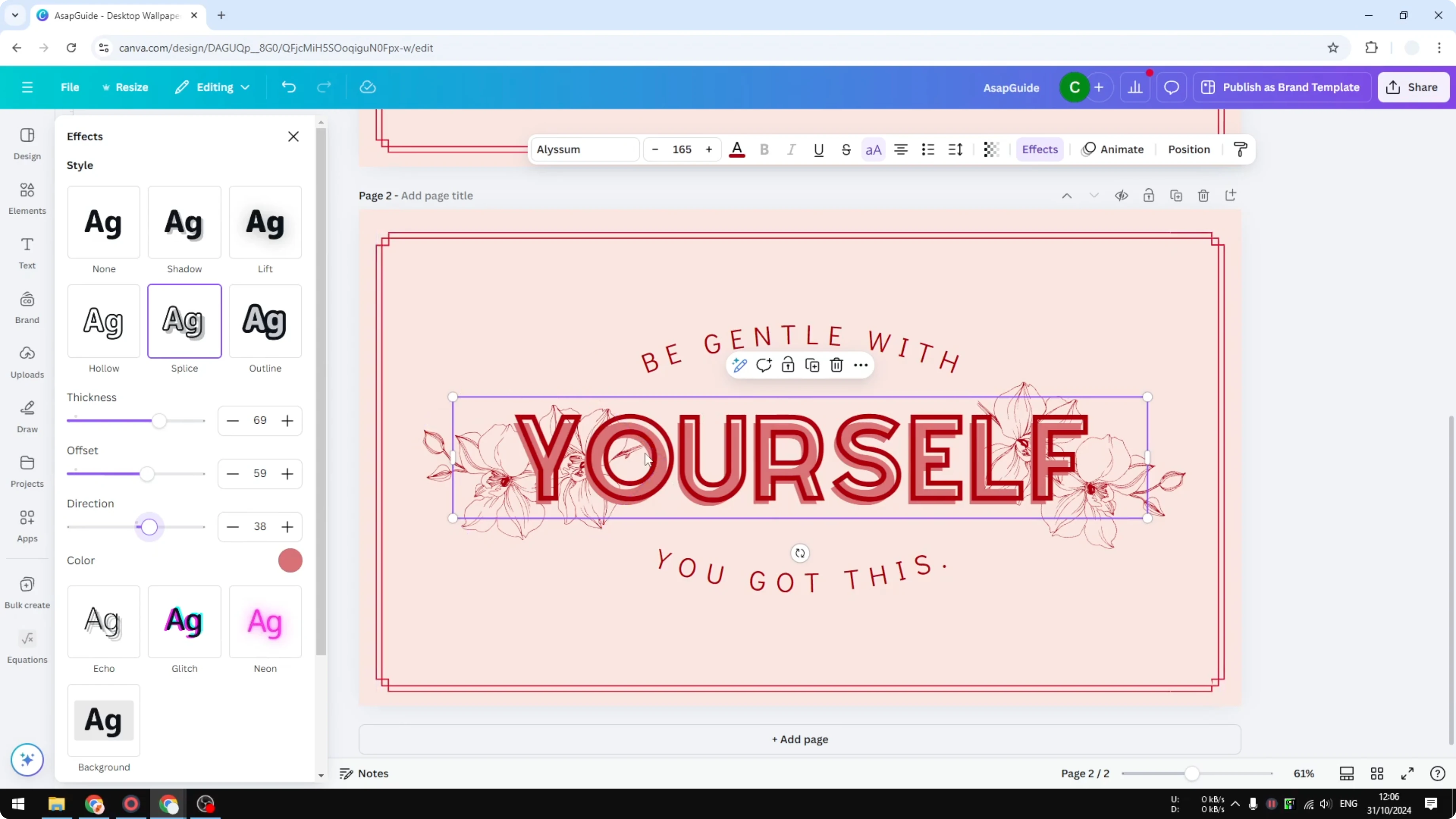This screenshot has height=819, width=1456.
Task: Select the Magic Write pencil icon on floating toolbar
Action: (739, 365)
